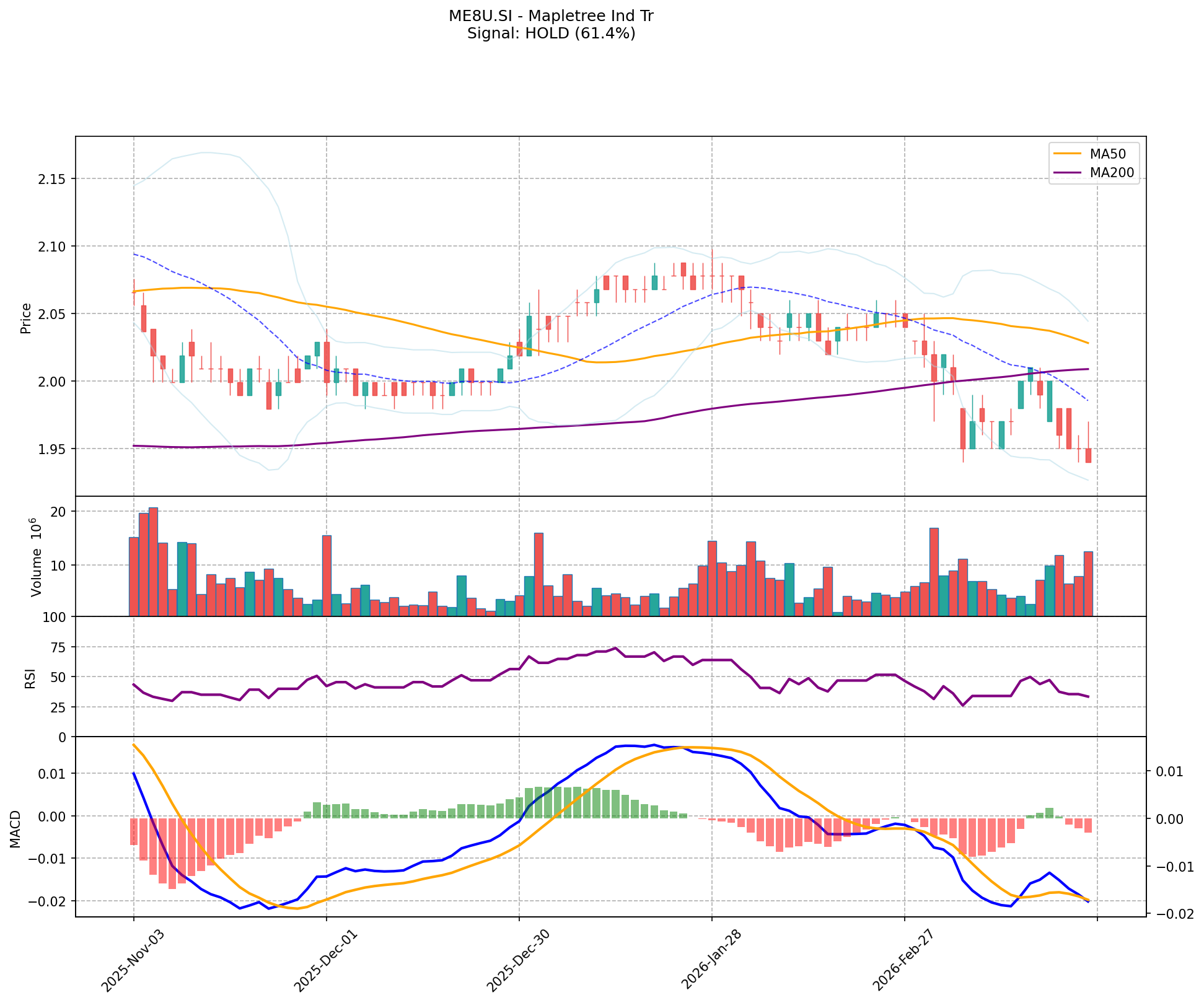
Task: Click the orange MA50 legend line swatch
Action: 1067,152
